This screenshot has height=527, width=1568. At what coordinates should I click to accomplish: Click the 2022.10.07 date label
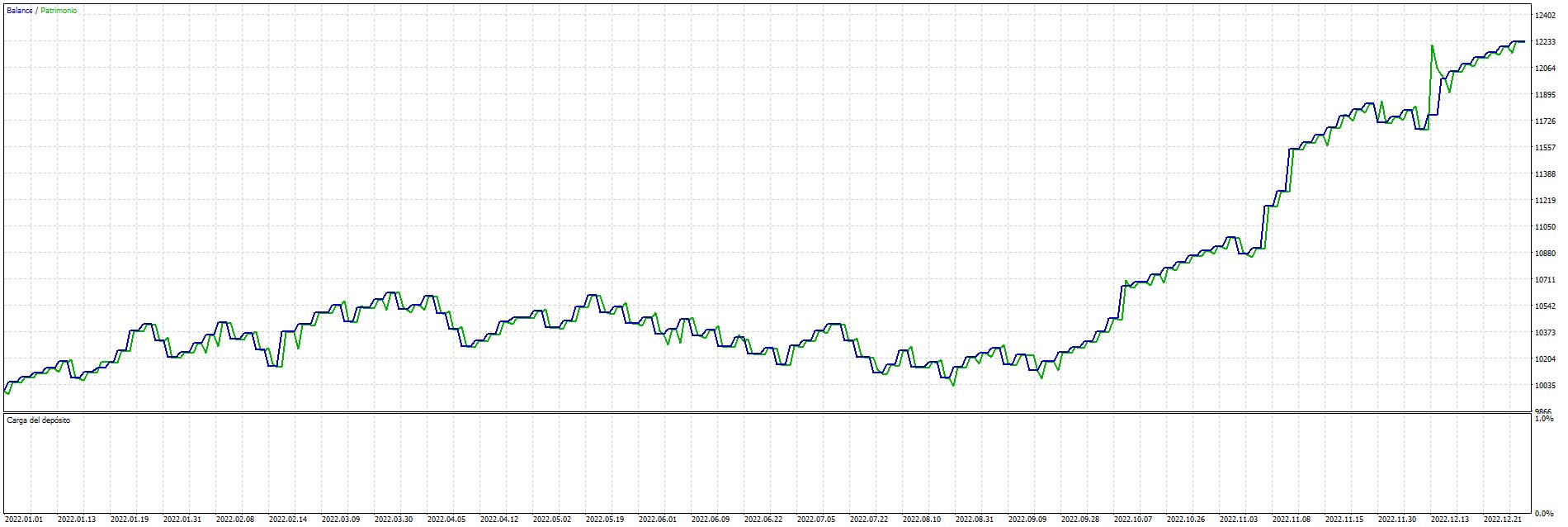[1132, 520]
